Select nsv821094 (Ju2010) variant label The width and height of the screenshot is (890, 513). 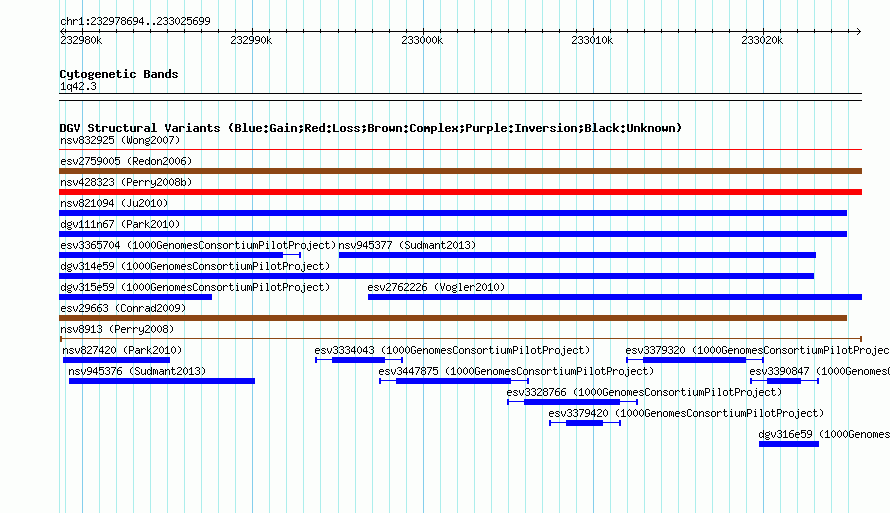pyautogui.click(x=114, y=203)
